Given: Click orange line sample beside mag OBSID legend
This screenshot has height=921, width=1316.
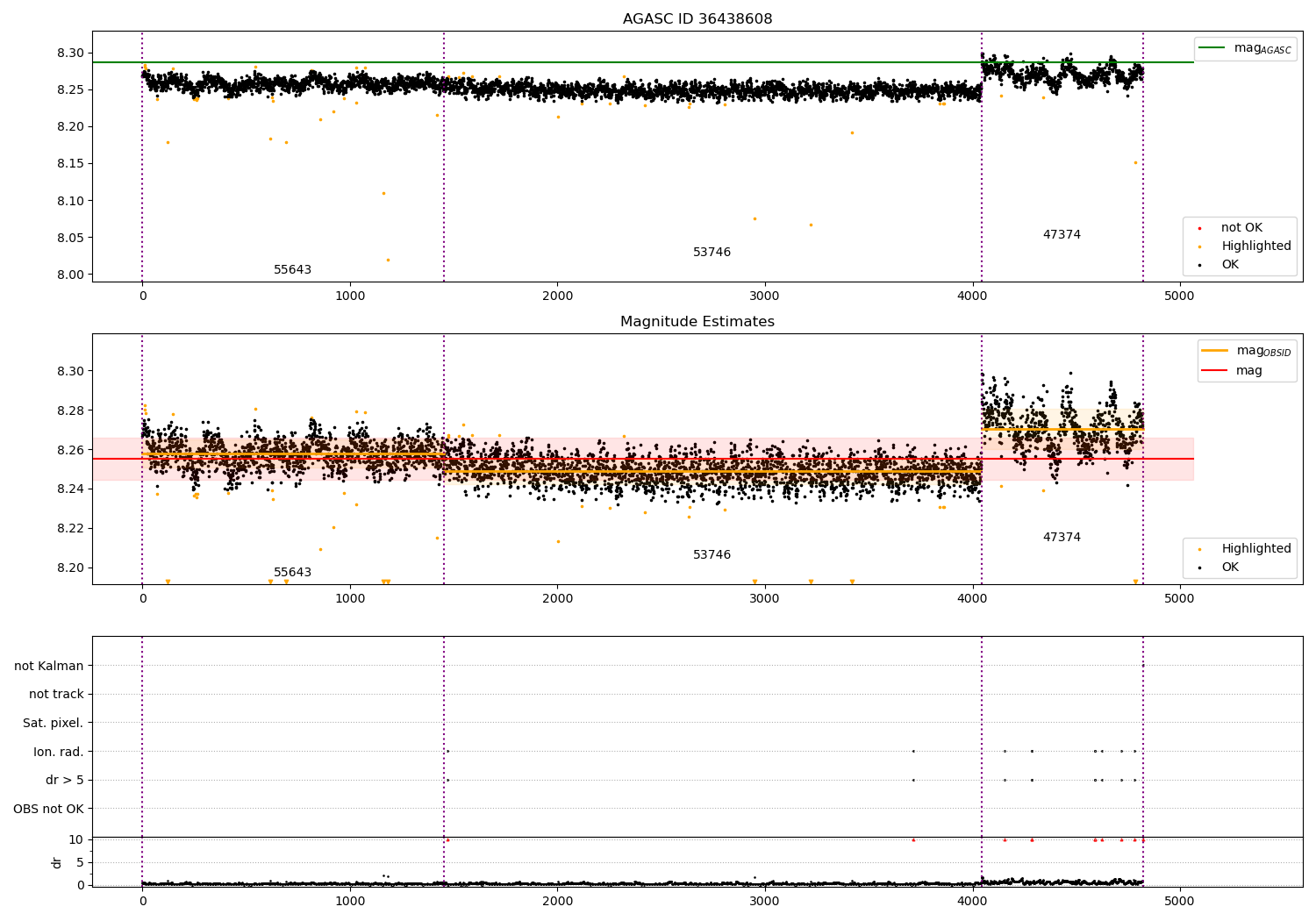Looking at the screenshot, I should 1215,351.
